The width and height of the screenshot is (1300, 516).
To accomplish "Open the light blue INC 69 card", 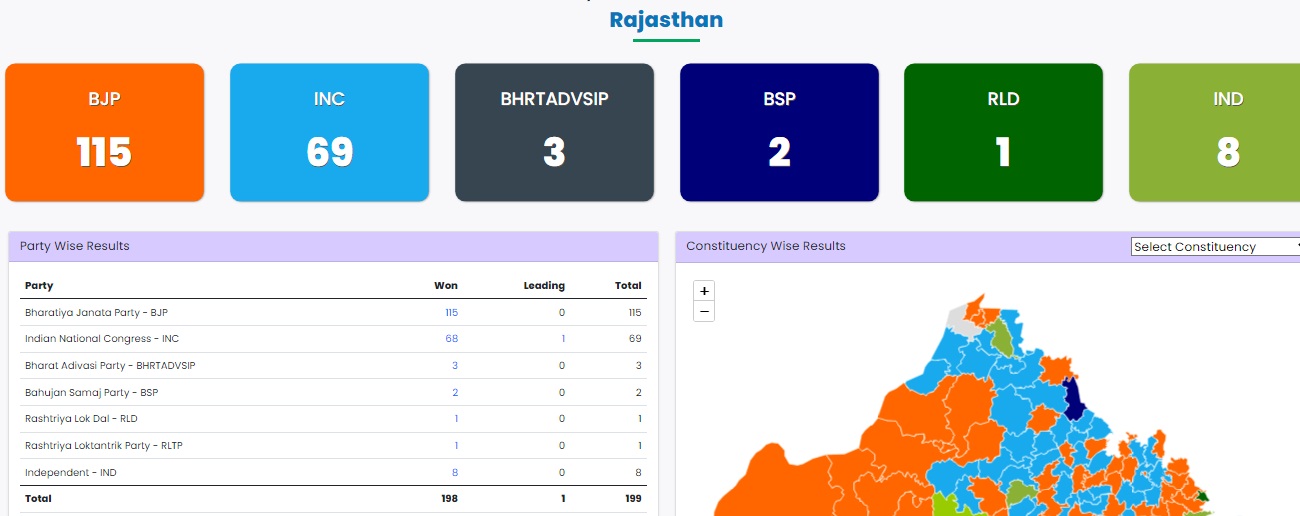I will pyautogui.click(x=329, y=133).
